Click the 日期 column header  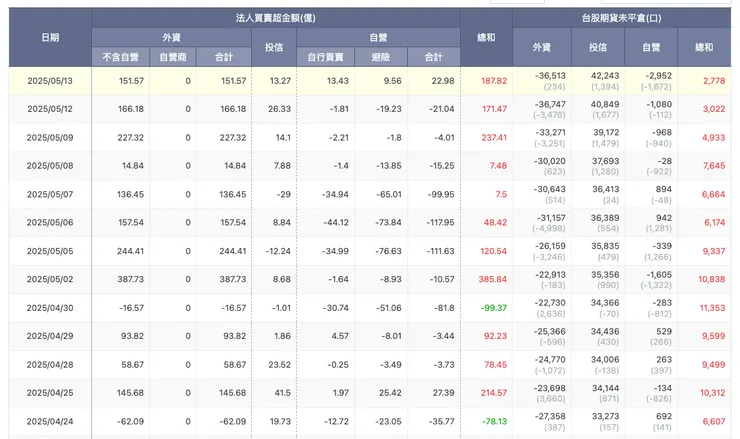(x=50, y=37)
